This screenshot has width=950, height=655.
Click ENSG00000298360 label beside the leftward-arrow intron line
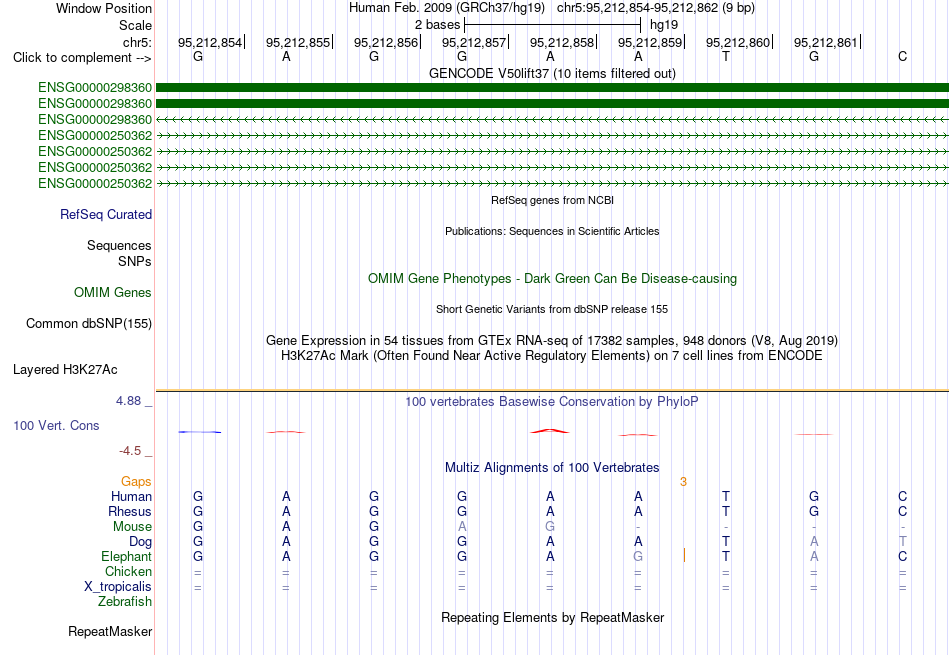95,119
